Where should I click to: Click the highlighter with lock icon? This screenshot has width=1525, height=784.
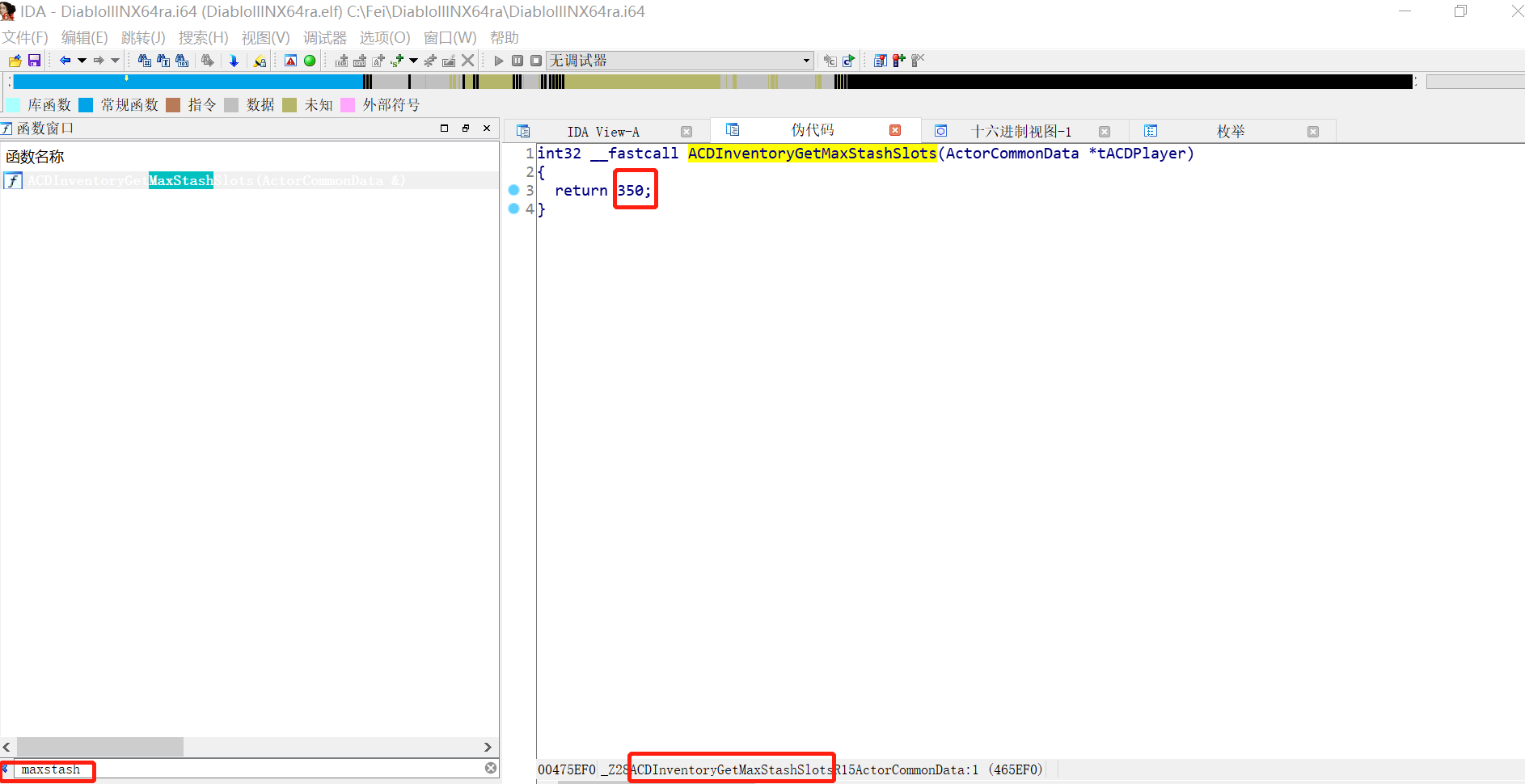260,61
